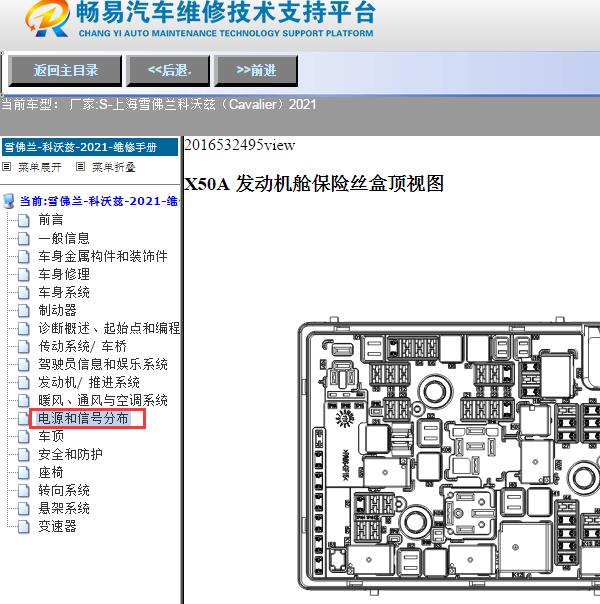Viewport: 600px width, 604px height.
Task: Click the icon beside 菜单折叠
Action: (x=80, y=167)
